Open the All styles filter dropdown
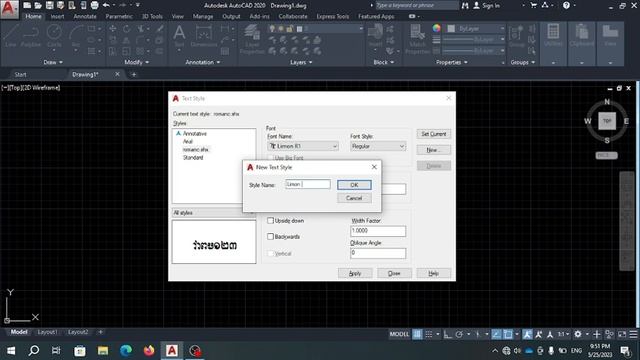The height and width of the screenshot is (360, 640). [213, 213]
